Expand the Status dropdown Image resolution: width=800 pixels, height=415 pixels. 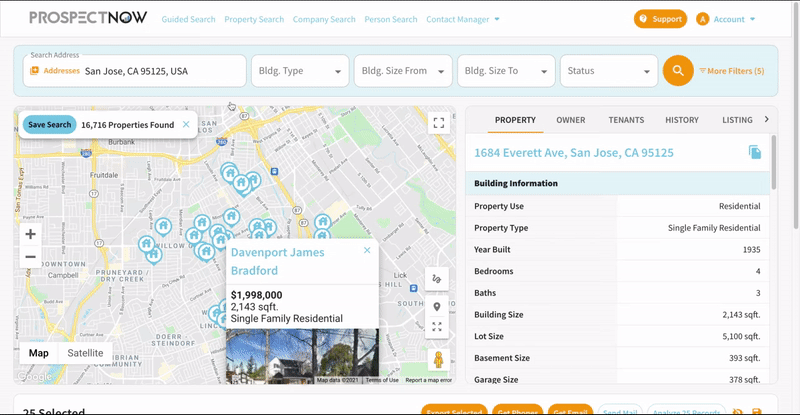(608, 71)
